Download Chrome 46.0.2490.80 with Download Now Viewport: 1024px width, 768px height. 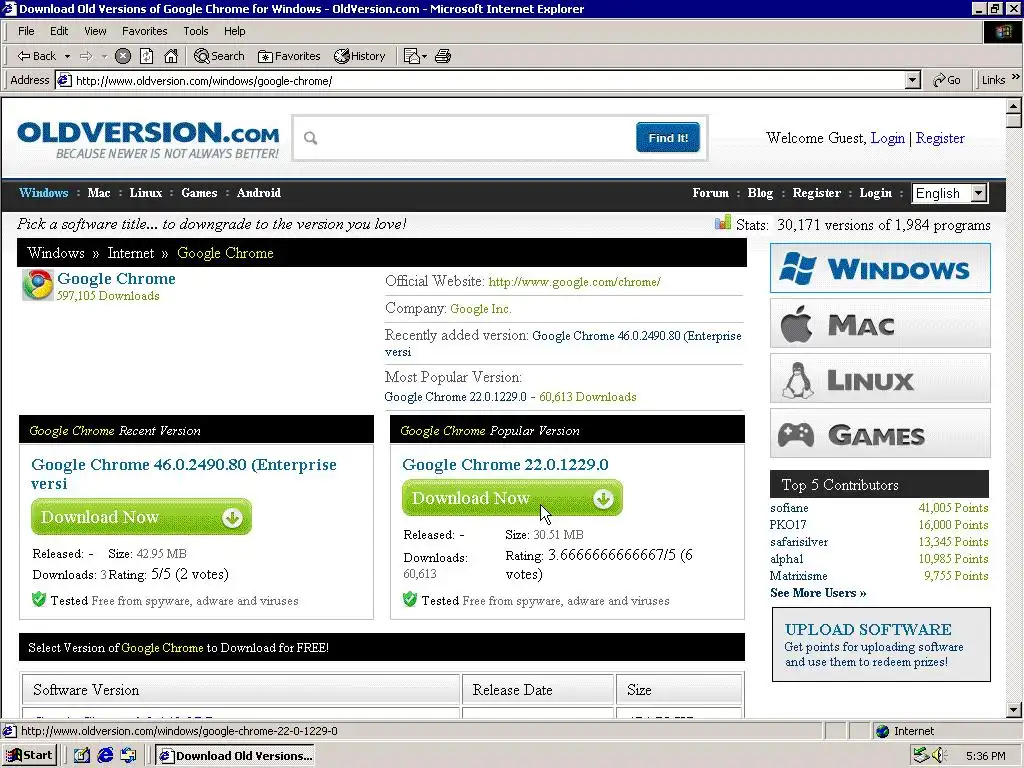[x=141, y=517]
